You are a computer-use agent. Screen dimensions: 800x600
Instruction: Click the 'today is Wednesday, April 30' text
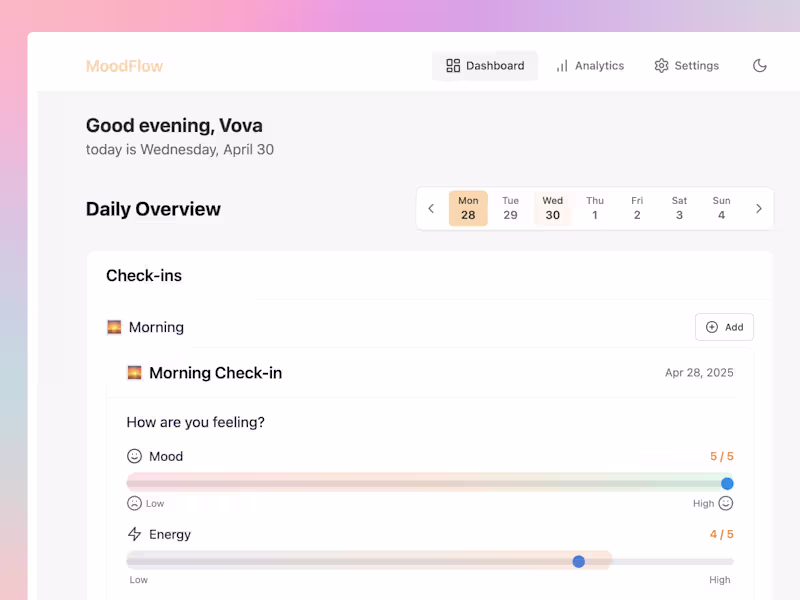click(180, 149)
